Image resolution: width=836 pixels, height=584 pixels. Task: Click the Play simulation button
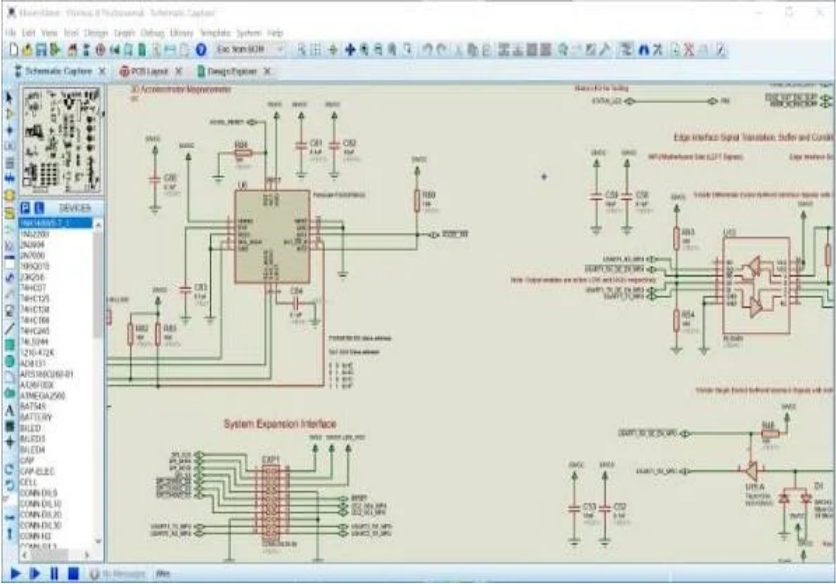coord(15,574)
